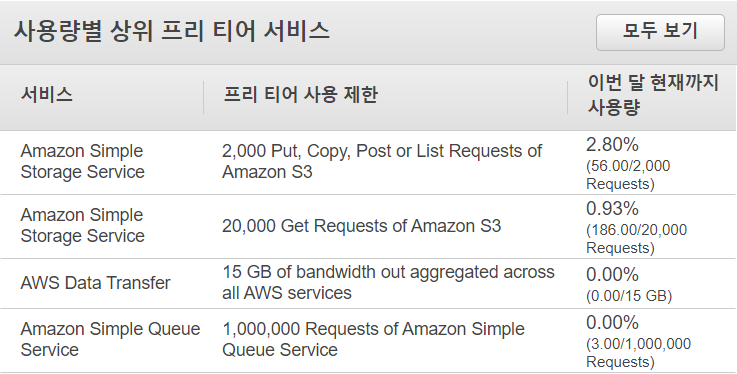Click Amazon Simple Queue Service name
Image resolution: width=737 pixels, height=374 pixels.
click(x=110, y=339)
